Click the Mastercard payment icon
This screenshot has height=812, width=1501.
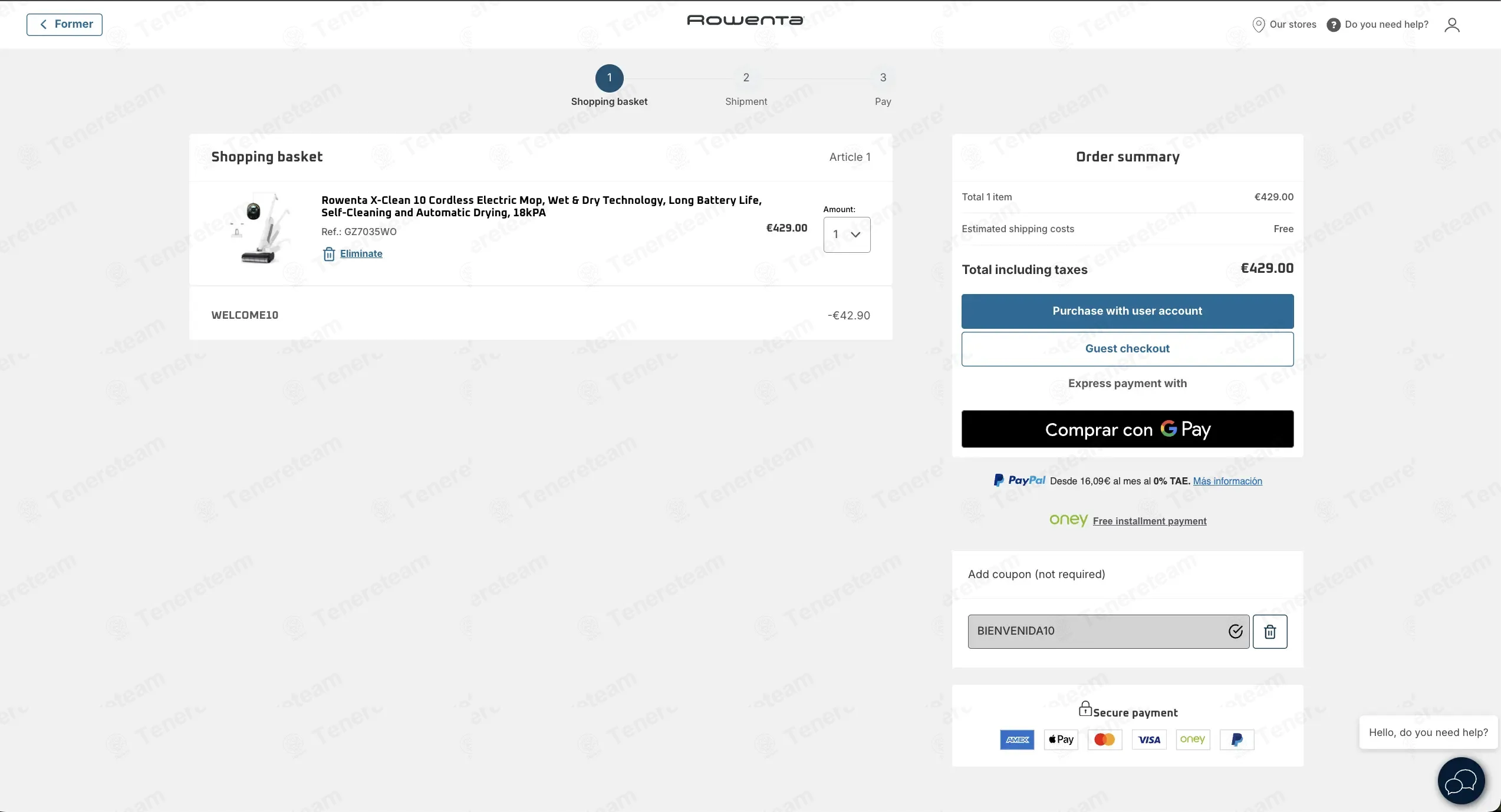tap(1104, 740)
